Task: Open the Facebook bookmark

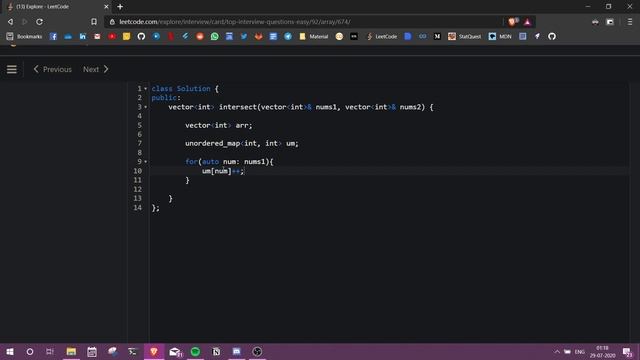Action: [53, 36]
